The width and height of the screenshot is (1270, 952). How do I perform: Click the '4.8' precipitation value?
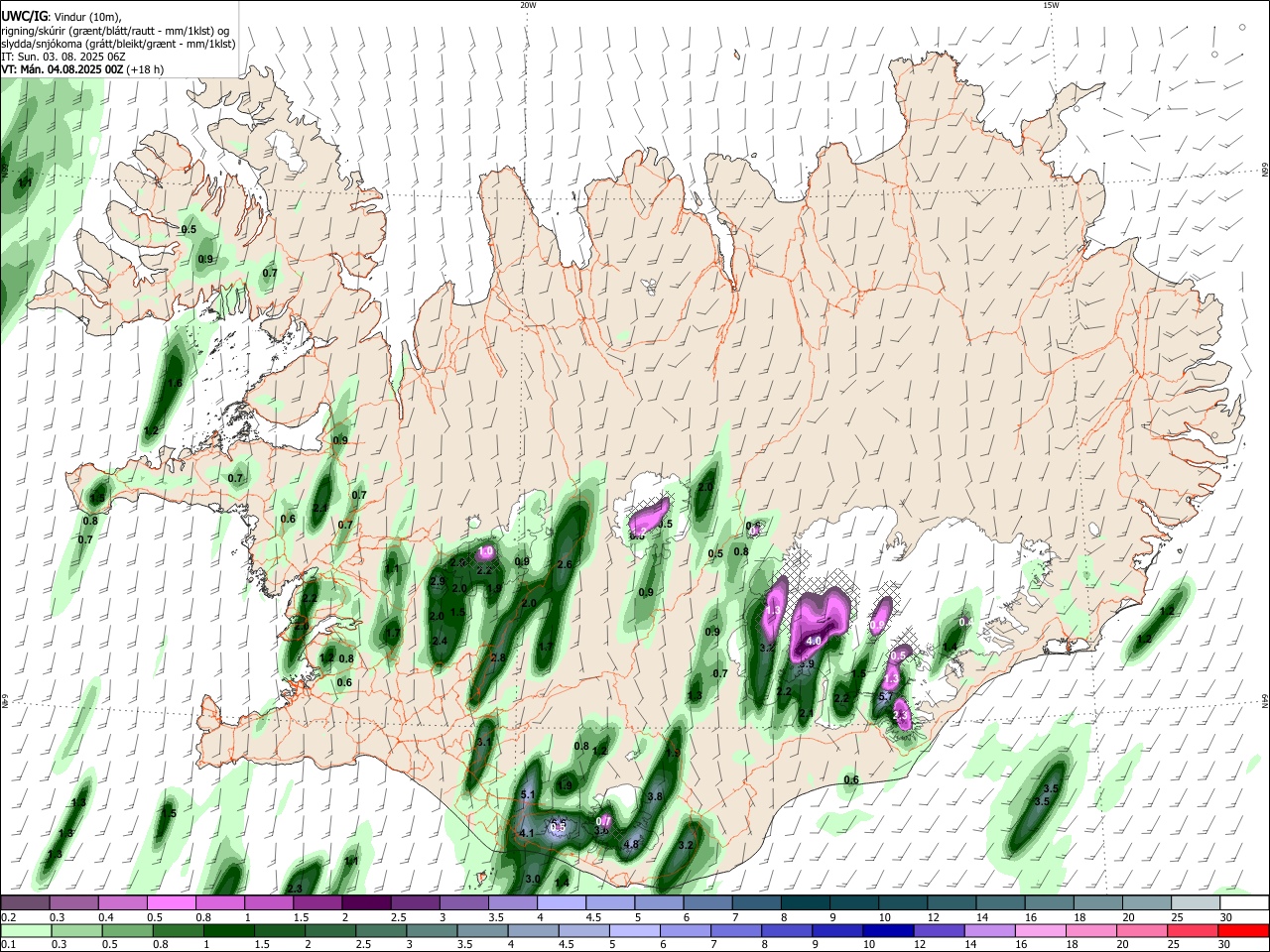coord(630,845)
